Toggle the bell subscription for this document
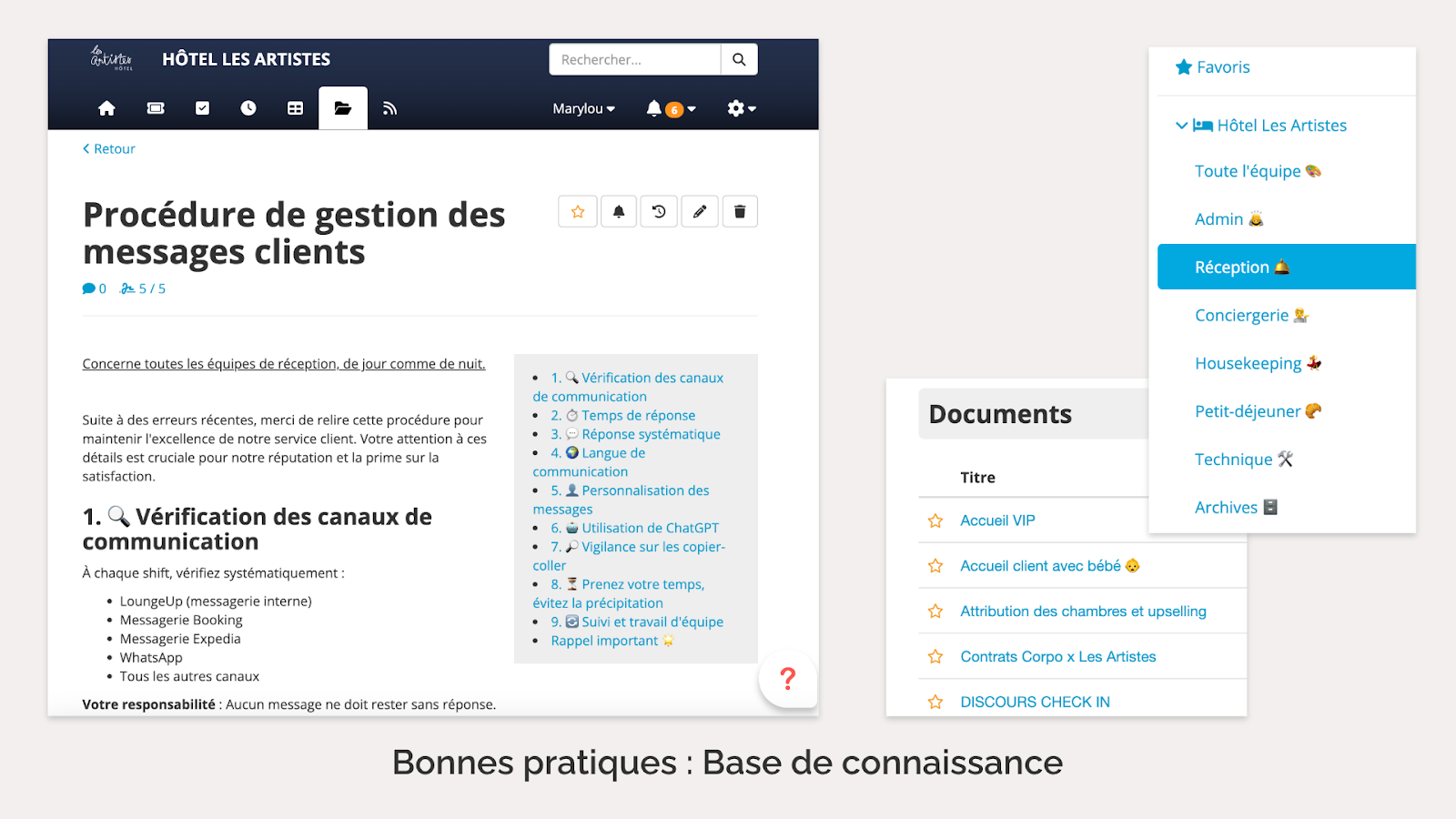 click(x=619, y=212)
